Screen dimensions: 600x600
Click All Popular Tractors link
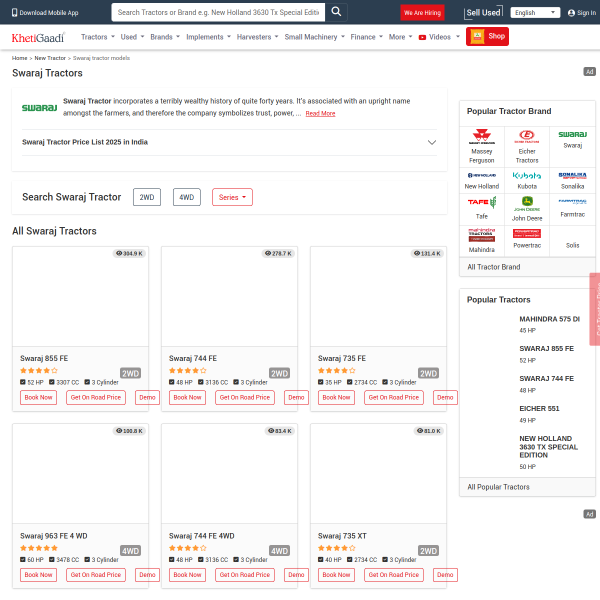click(498, 487)
